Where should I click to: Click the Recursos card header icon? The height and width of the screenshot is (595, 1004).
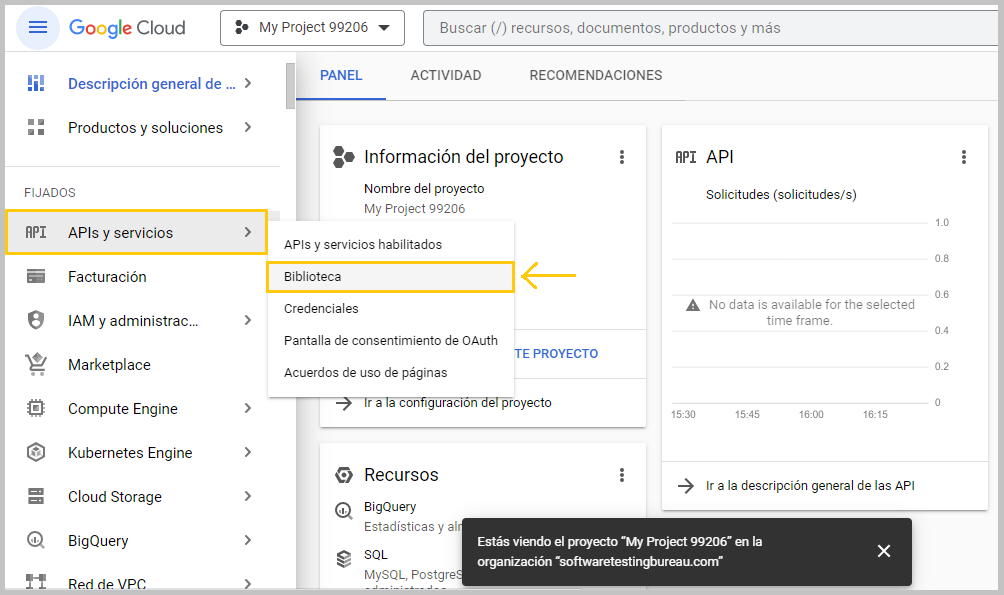pos(344,475)
